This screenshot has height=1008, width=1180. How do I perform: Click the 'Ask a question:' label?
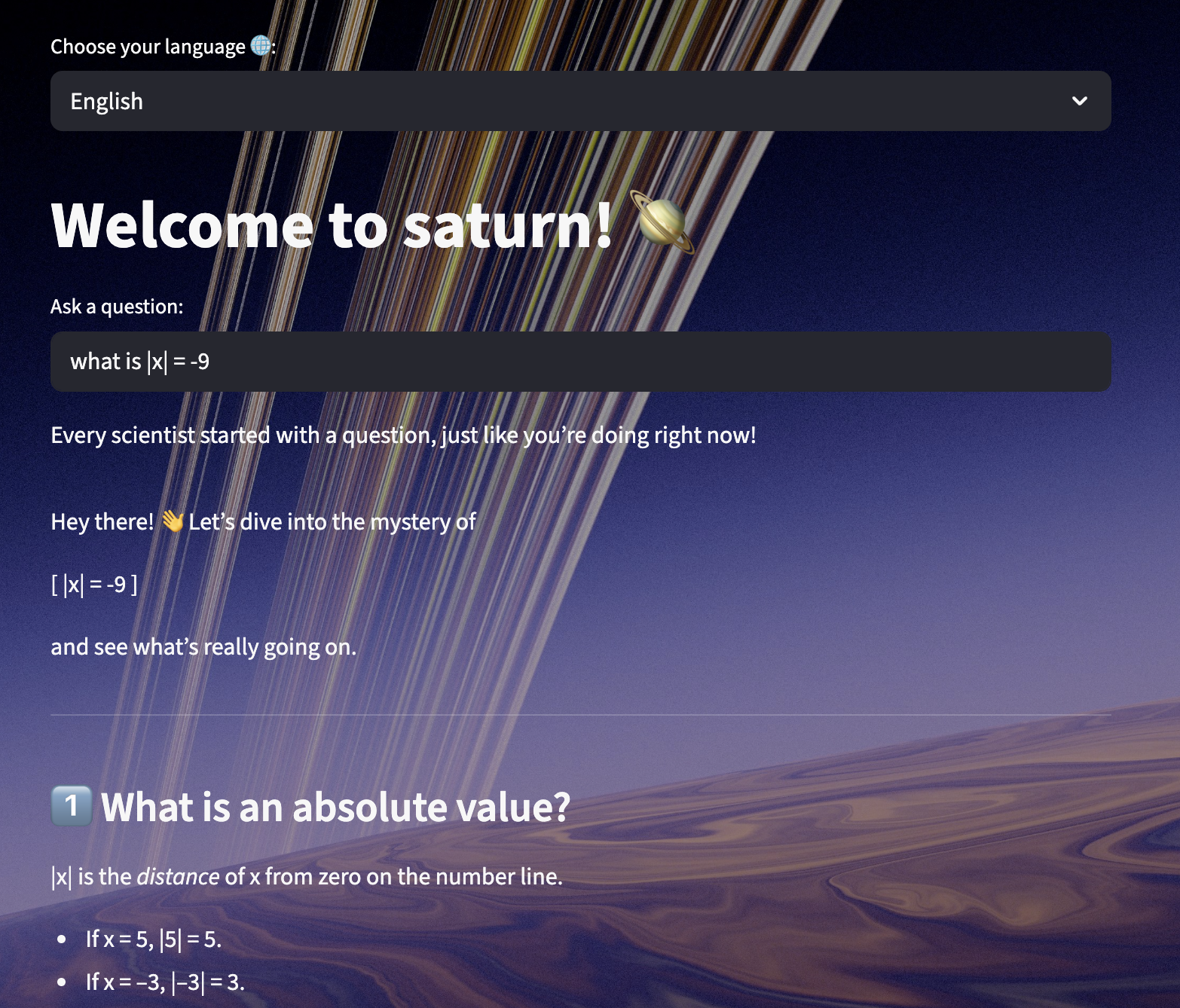[x=117, y=307]
